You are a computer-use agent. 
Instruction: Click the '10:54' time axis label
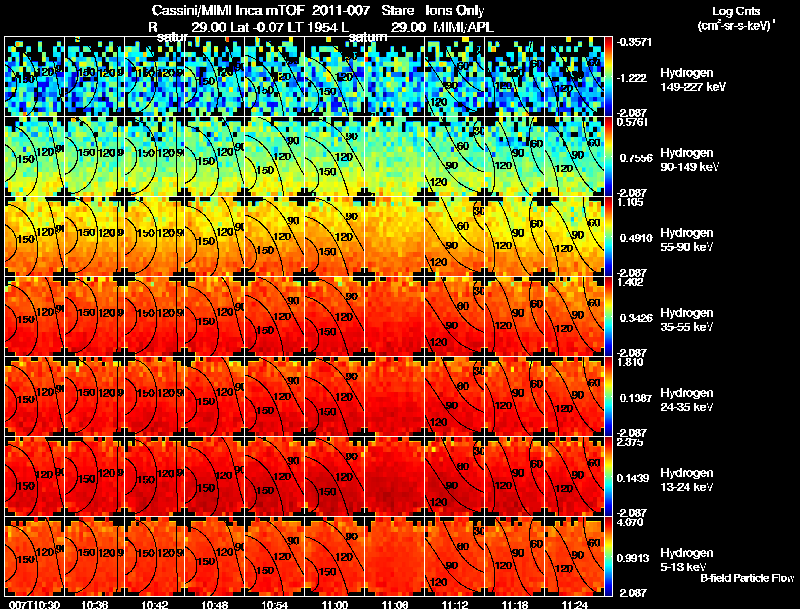(x=274, y=604)
